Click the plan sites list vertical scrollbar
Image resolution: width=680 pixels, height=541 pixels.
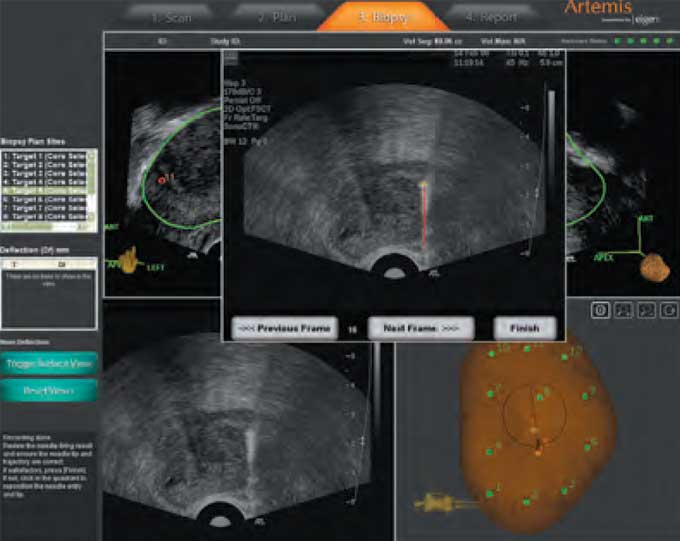pos(92,187)
